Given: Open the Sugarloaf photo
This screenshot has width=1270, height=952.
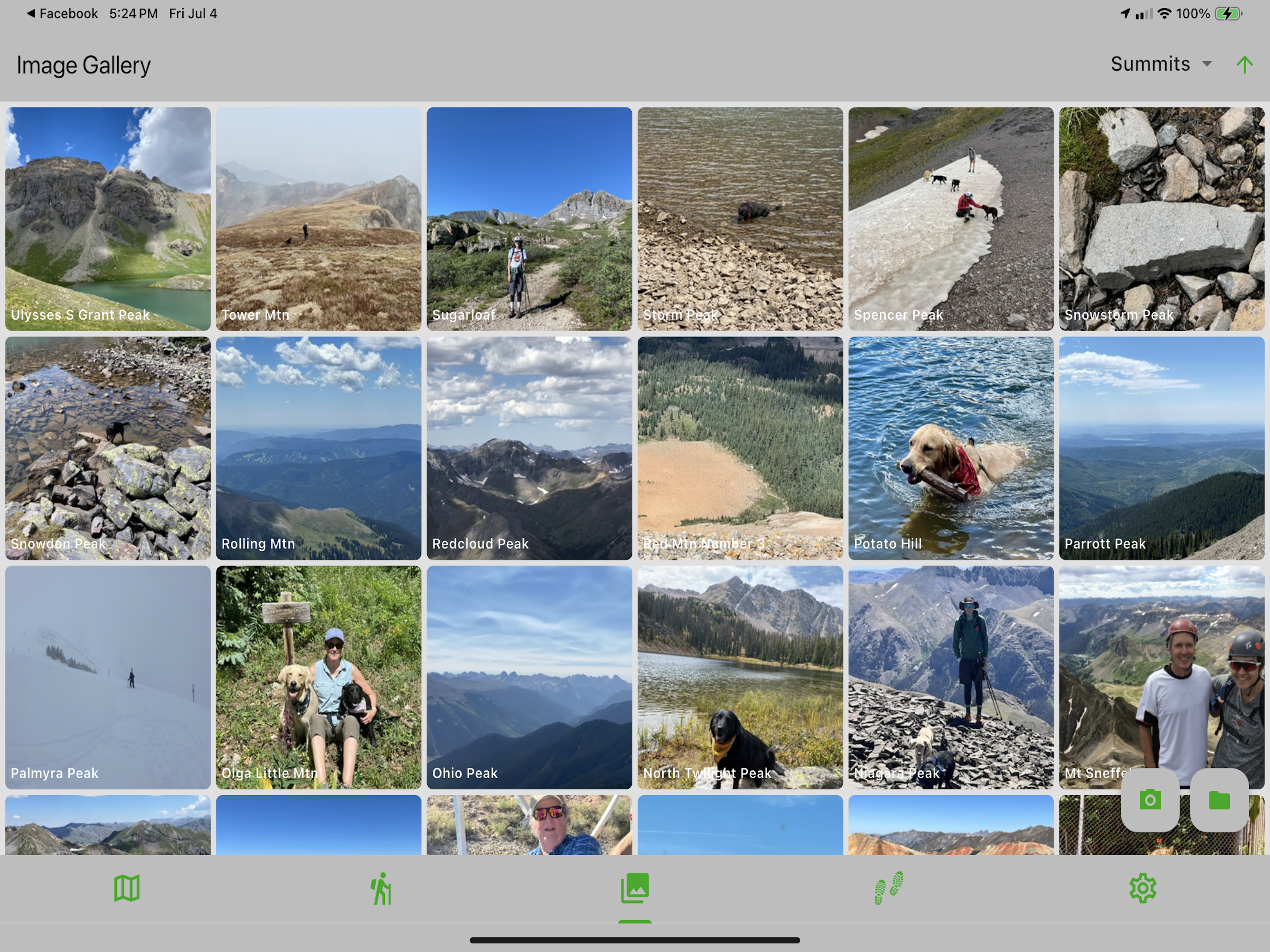Looking at the screenshot, I should pyautogui.click(x=529, y=219).
